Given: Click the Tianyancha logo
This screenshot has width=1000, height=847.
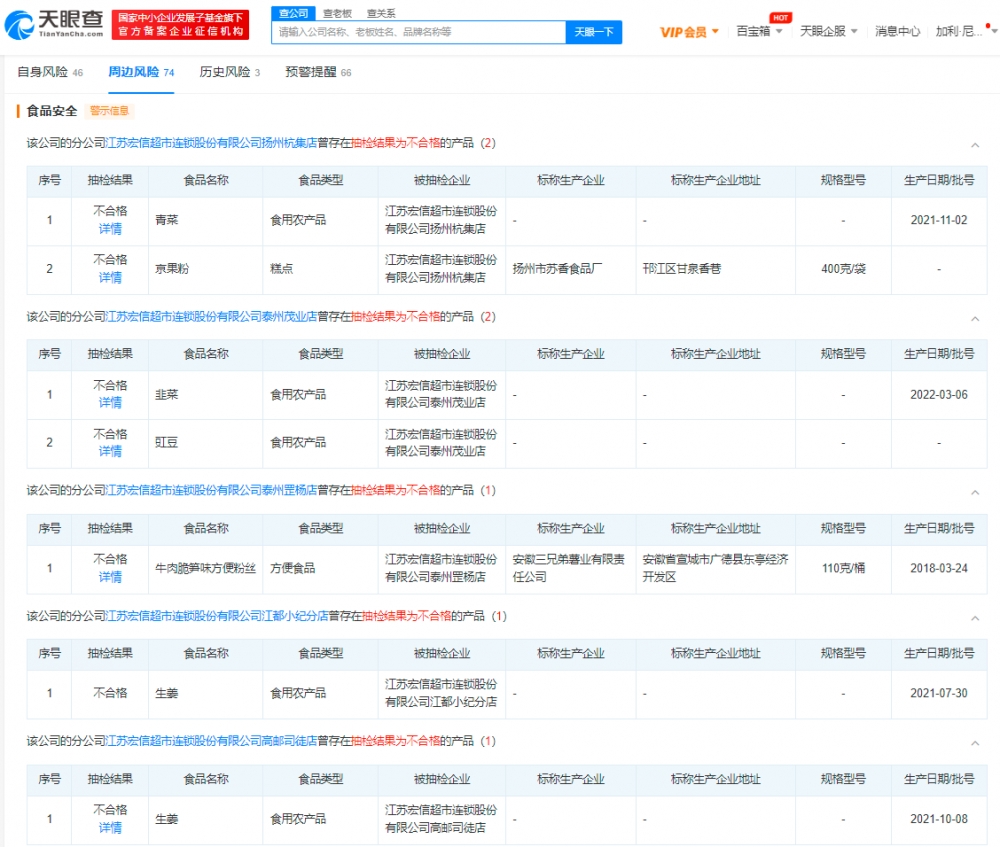Looking at the screenshot, I should click(54, 25).
